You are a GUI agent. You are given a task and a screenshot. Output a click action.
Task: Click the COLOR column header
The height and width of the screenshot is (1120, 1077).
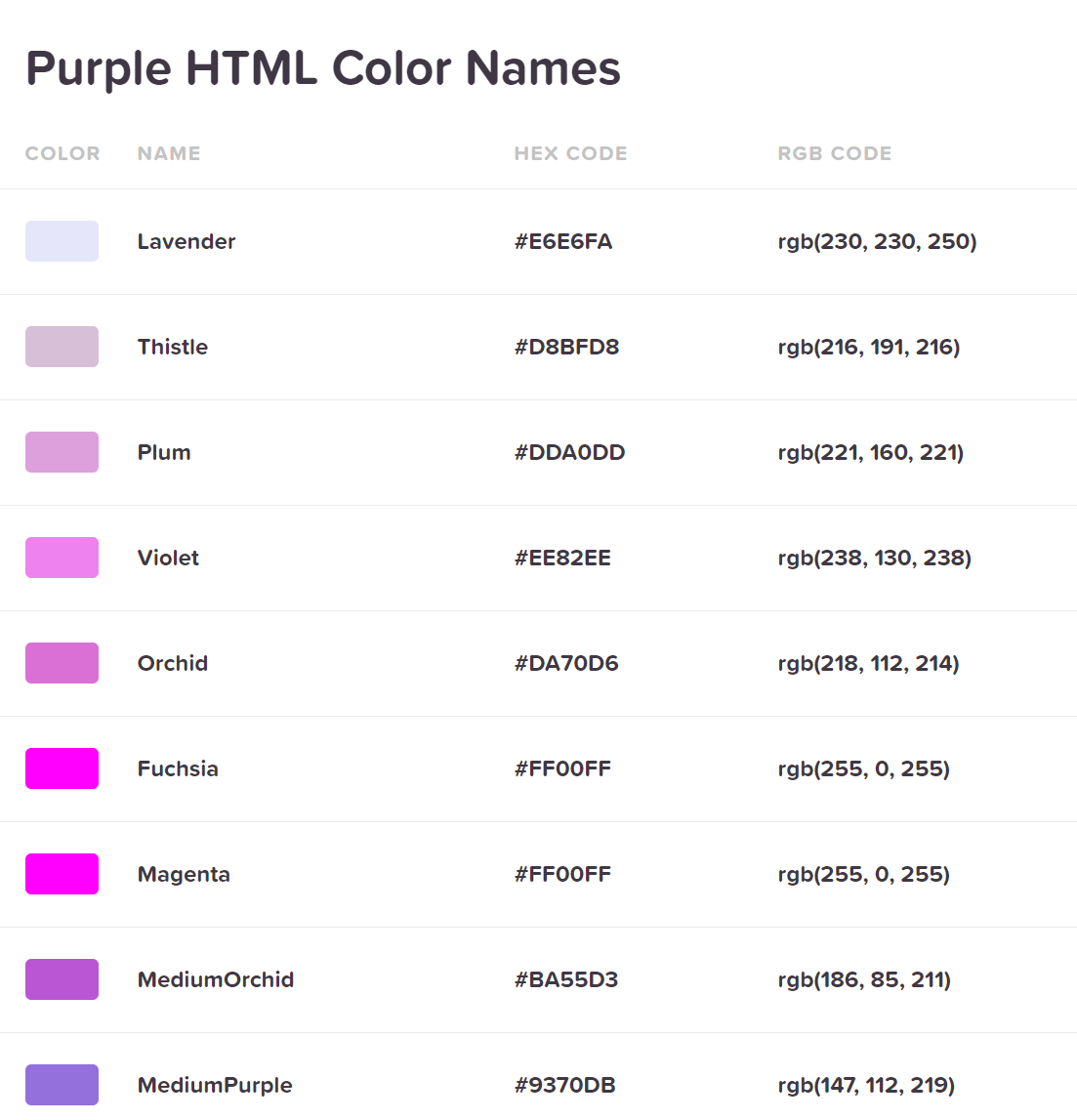click(62, 153)
